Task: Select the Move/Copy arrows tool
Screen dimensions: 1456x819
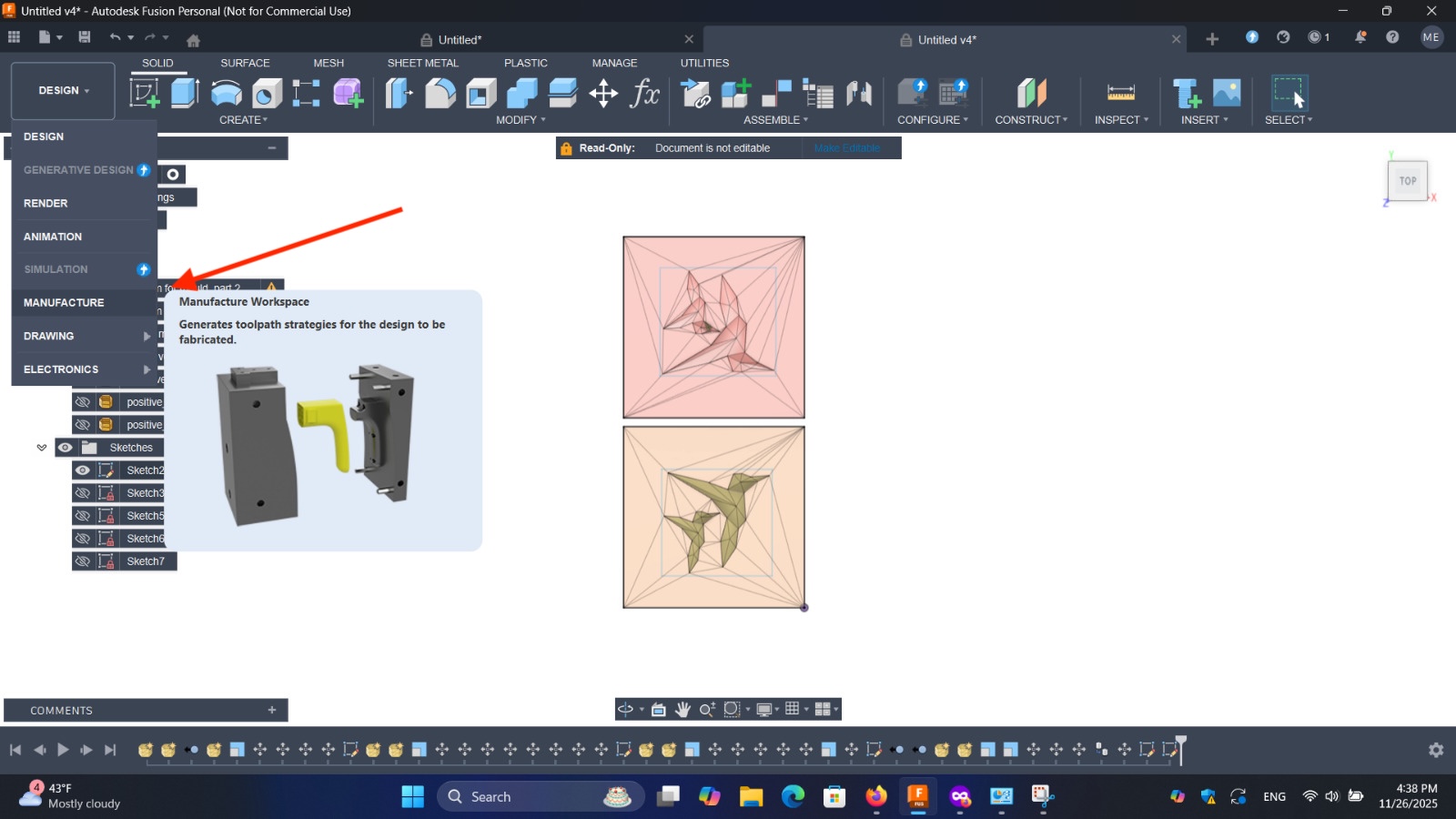Action: coord(603,93)
